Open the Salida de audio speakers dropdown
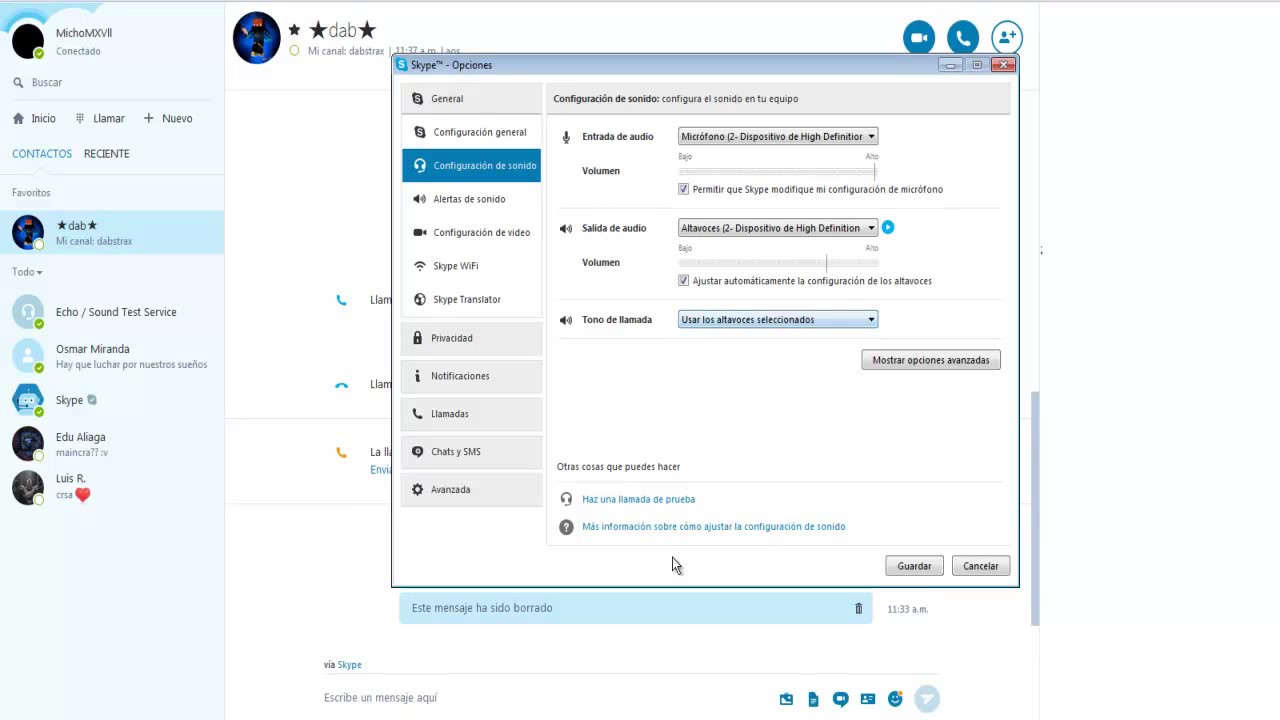This screenshot has height=720, width=1280. 778,228
